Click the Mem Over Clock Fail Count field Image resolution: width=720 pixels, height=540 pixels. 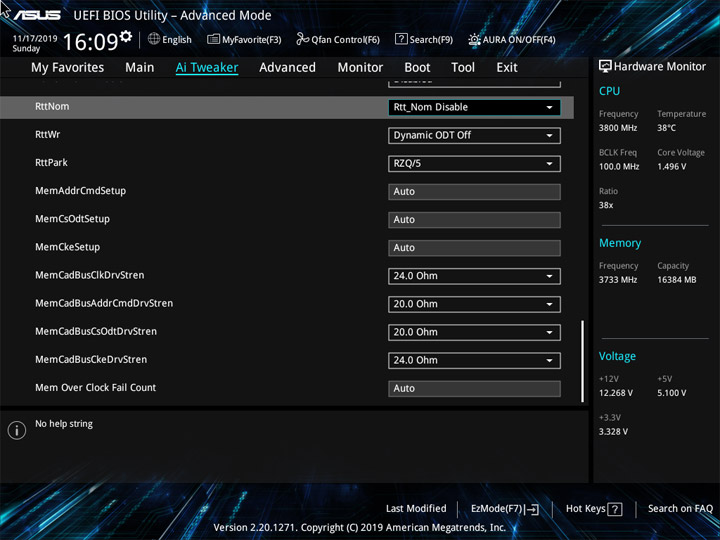point(474,388)
